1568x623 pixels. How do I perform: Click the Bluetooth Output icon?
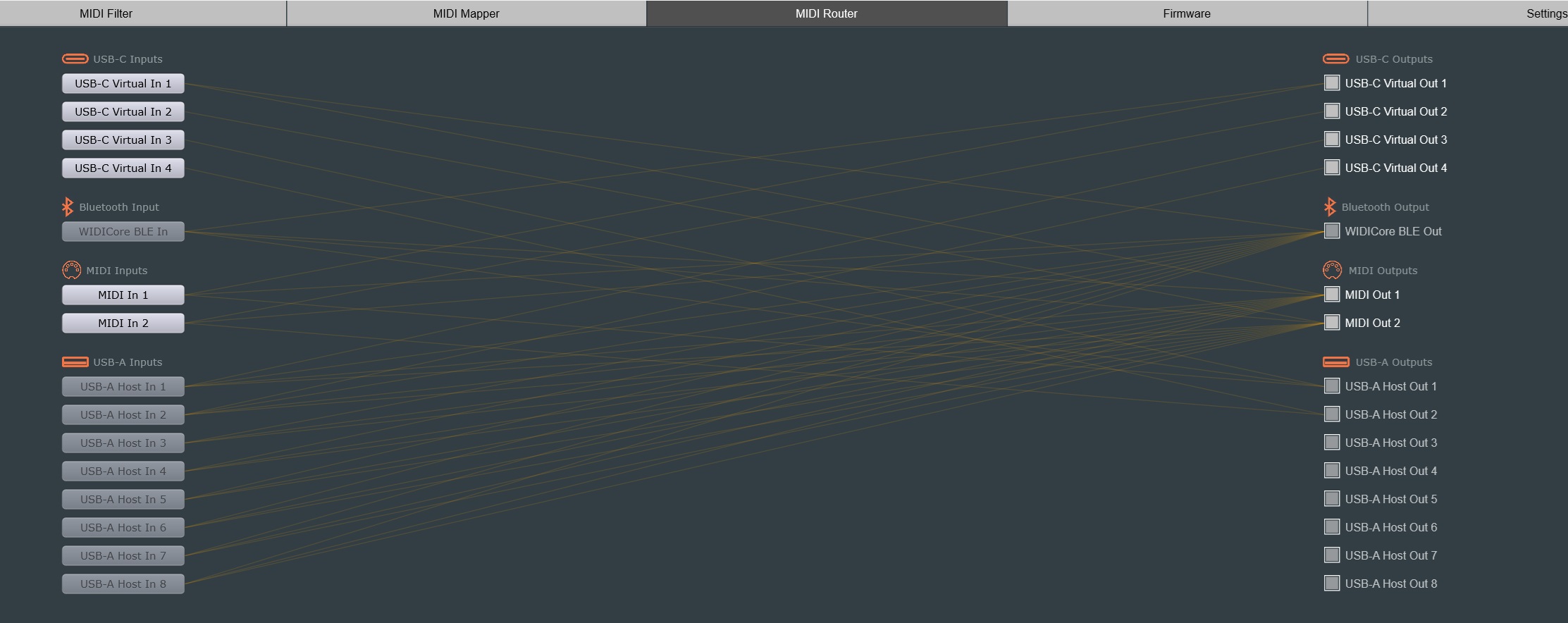[x=1329, y=206]
